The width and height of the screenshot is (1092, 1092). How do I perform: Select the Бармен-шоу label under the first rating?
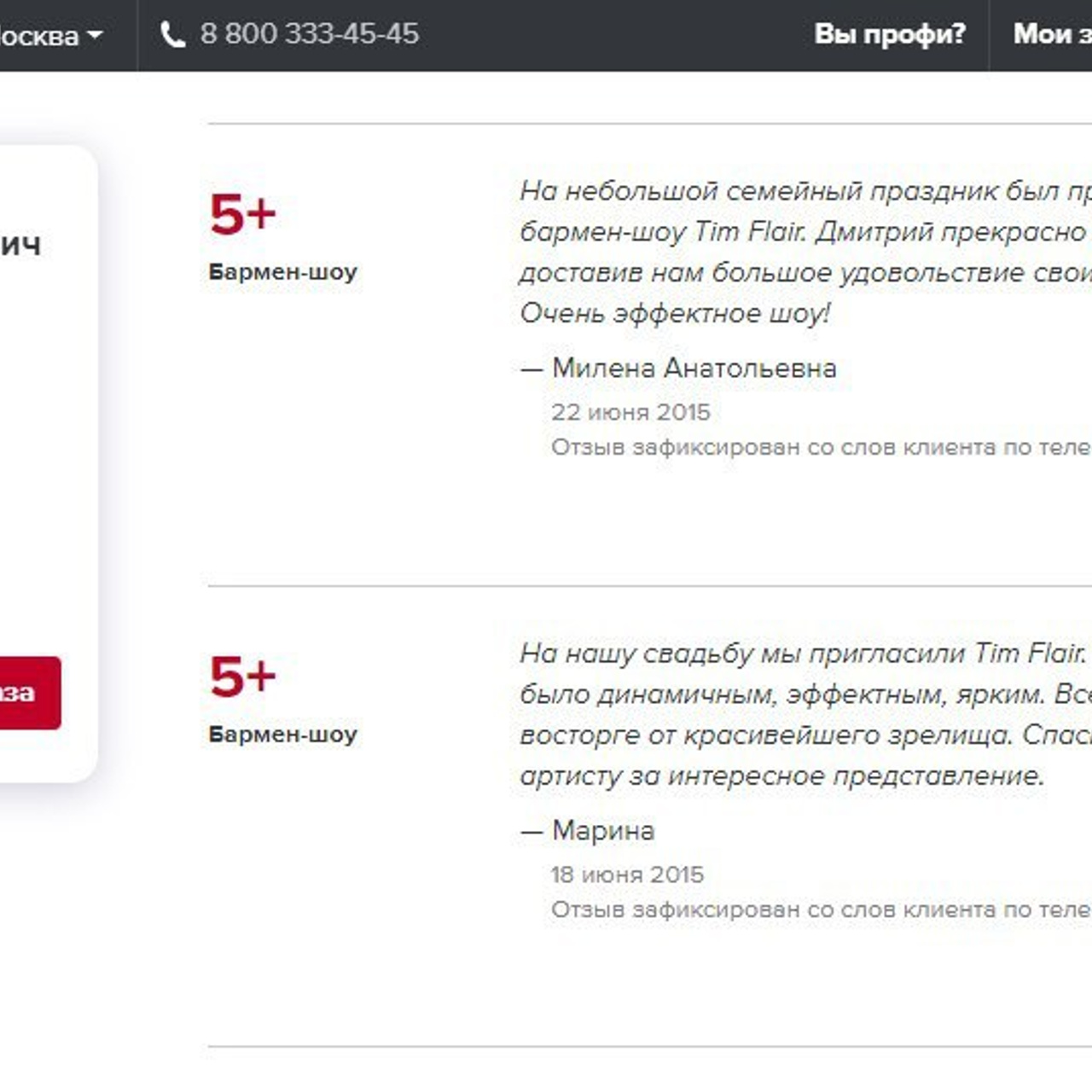point(282,272)
